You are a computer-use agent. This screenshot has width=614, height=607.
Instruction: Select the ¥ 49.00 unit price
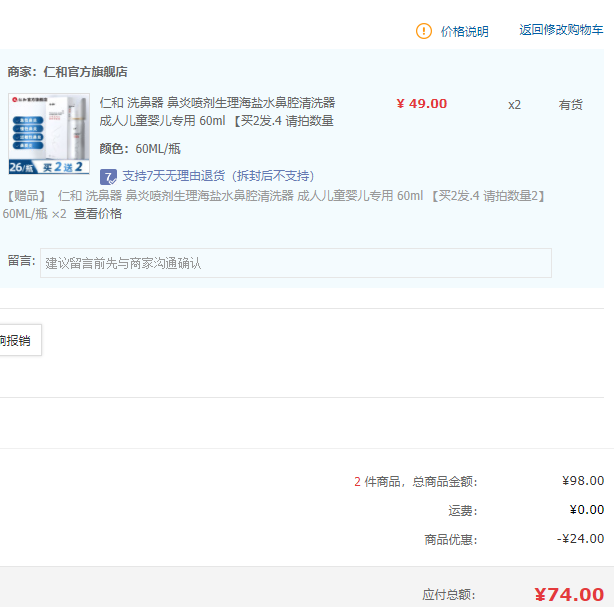point(422,104)
